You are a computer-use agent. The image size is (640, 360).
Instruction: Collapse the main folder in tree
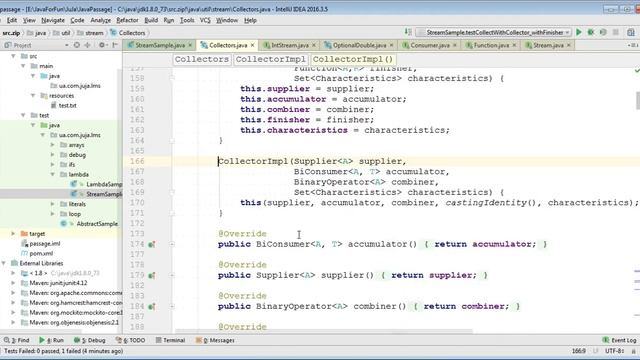click(x=23, y=66)
